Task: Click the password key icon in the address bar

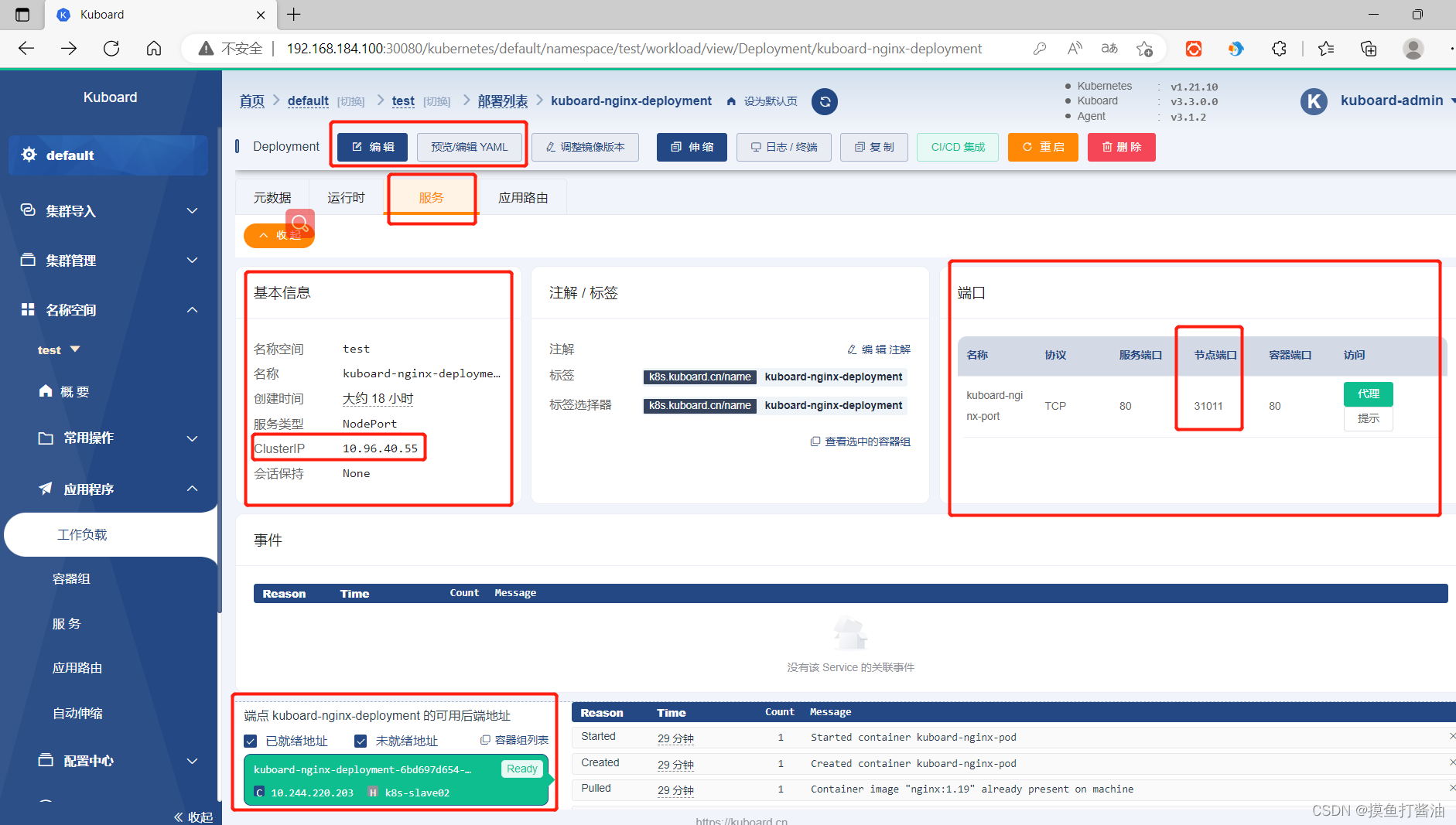Action: (1040, 49)
